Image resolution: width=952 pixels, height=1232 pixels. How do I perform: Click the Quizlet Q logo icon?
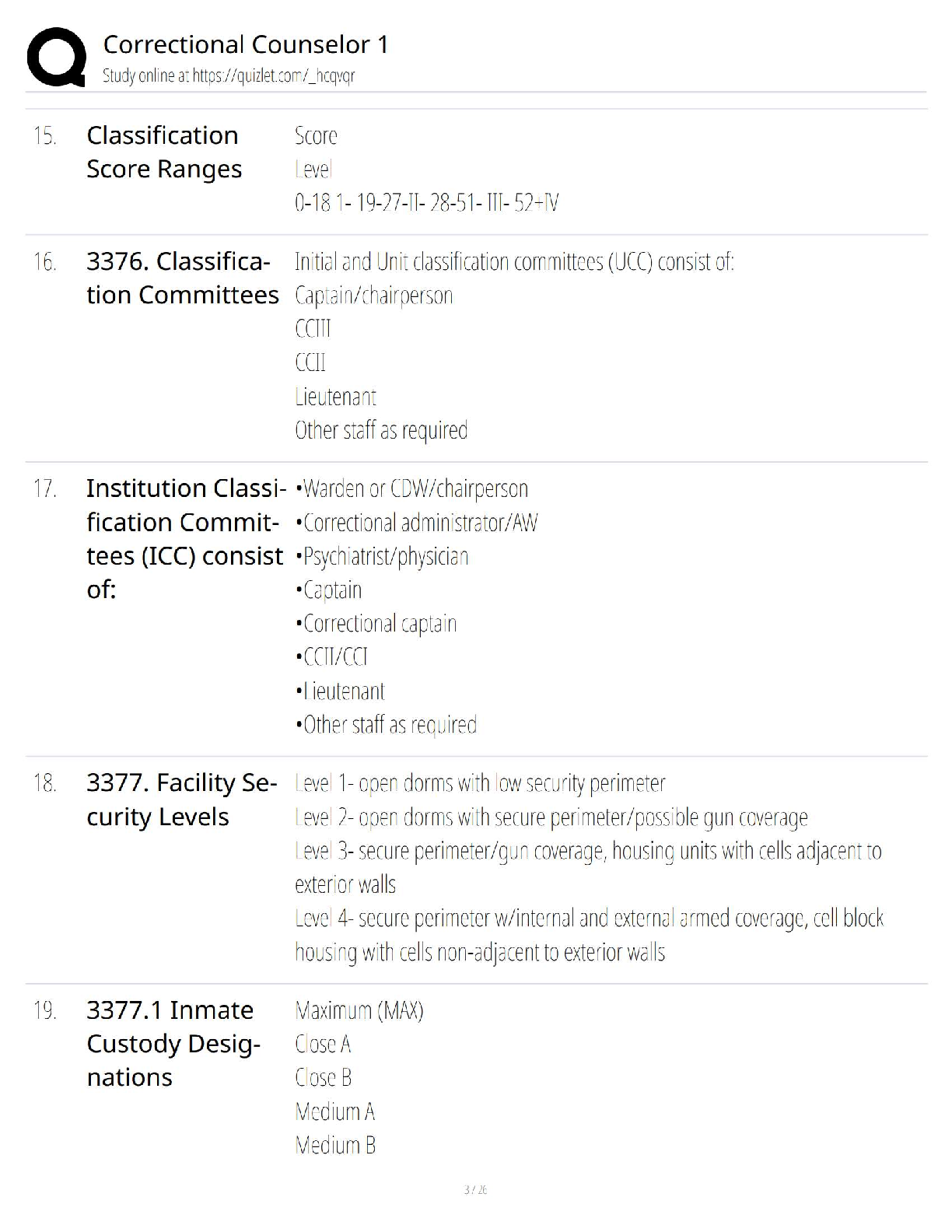point(56,57)
